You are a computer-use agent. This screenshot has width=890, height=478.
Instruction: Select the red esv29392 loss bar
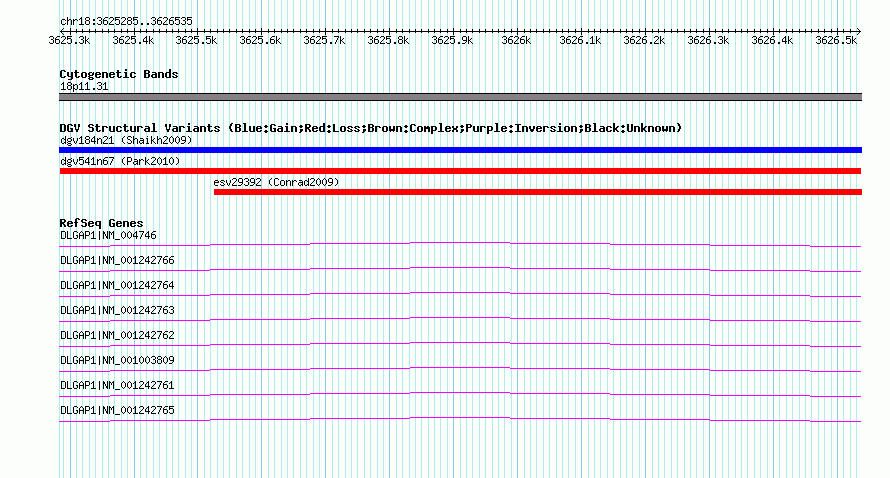pos(538,192)
